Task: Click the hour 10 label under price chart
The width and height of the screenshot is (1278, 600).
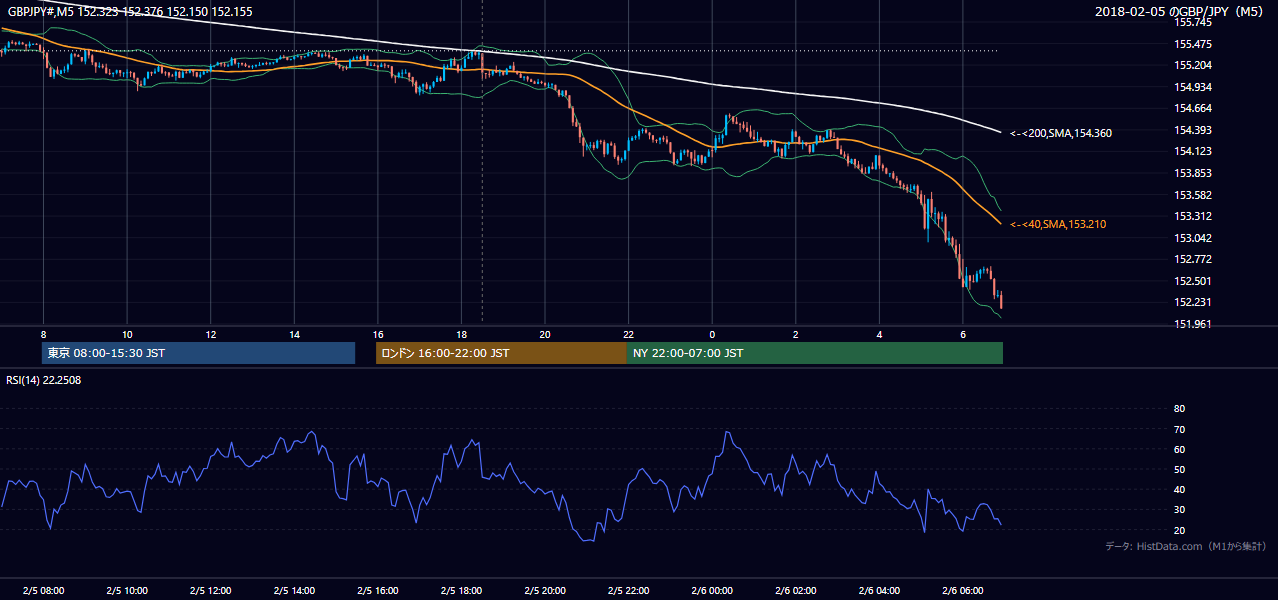Action: click(x=127, y=334)
